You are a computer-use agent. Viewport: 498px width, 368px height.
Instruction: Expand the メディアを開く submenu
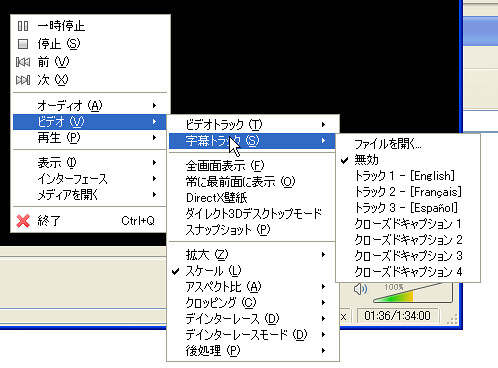89,195
